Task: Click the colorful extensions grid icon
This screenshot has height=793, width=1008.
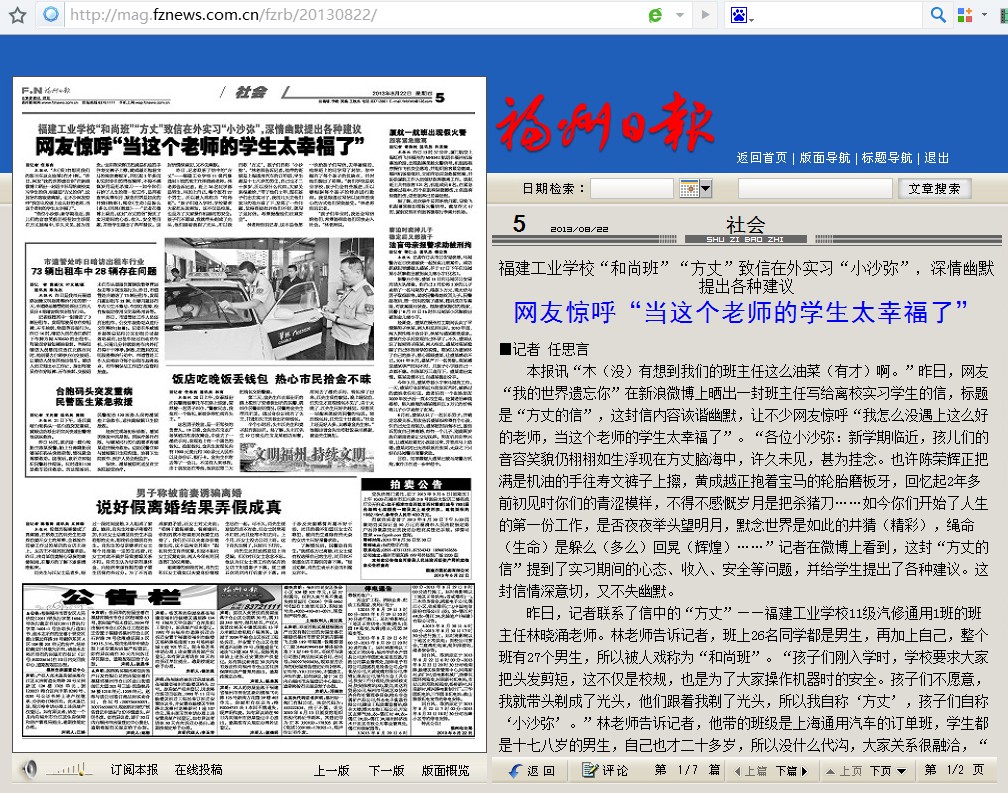Action: [x=965, y=16]
